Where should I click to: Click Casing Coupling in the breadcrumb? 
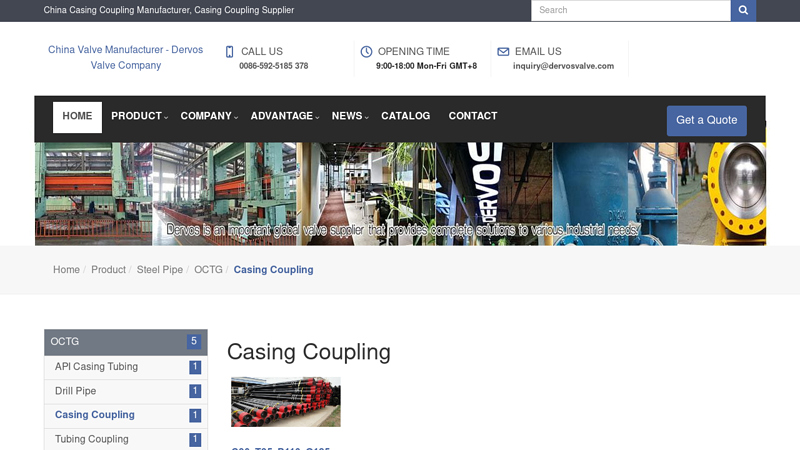coord(273,270)
